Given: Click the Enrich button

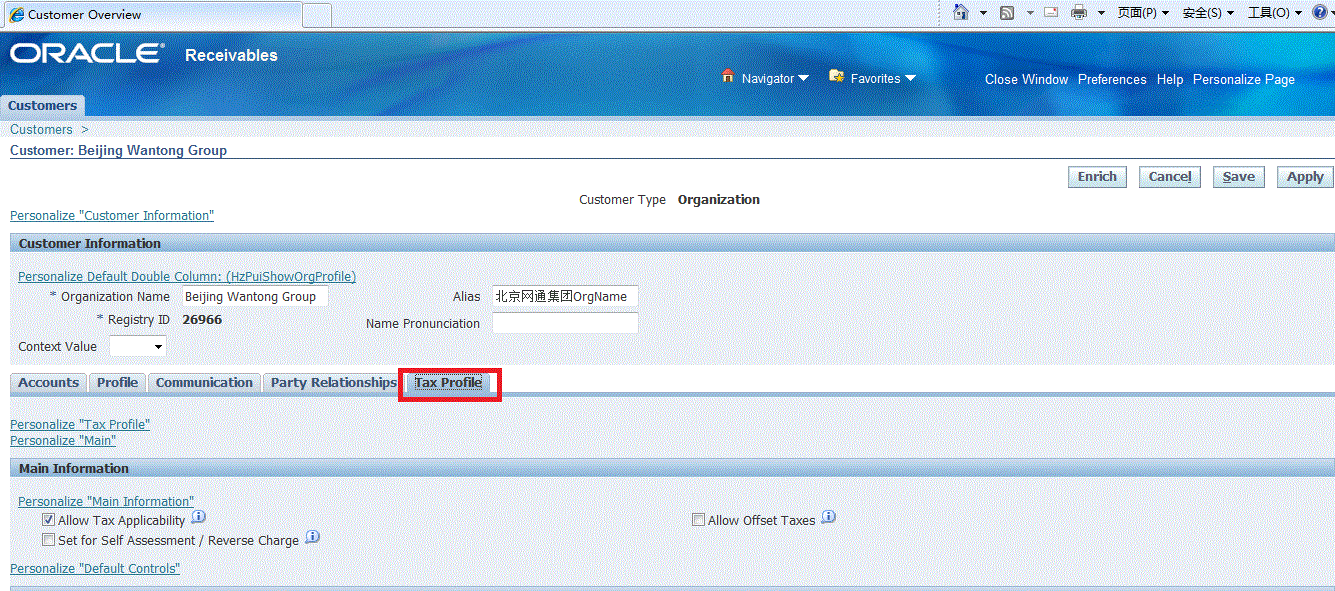Looking at the screenshot, I should pos(1097,177).
